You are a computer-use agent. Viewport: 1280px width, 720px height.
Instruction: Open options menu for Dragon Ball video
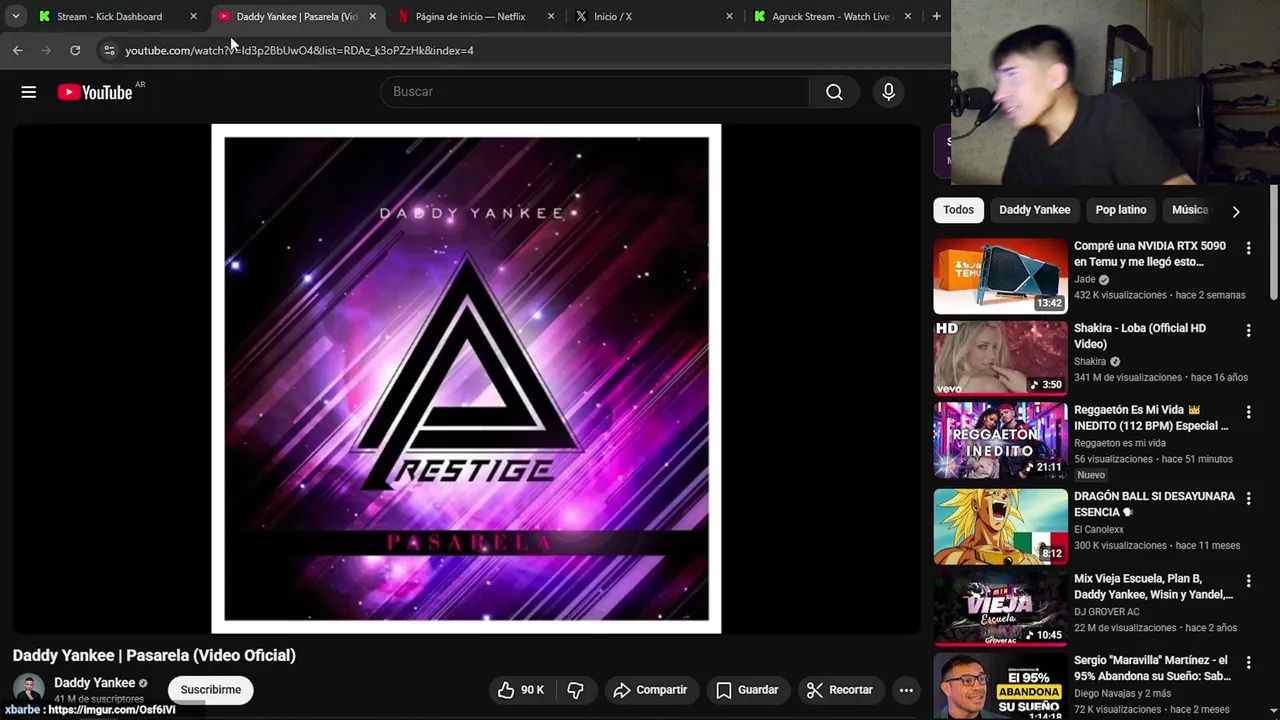(1248, 498)
